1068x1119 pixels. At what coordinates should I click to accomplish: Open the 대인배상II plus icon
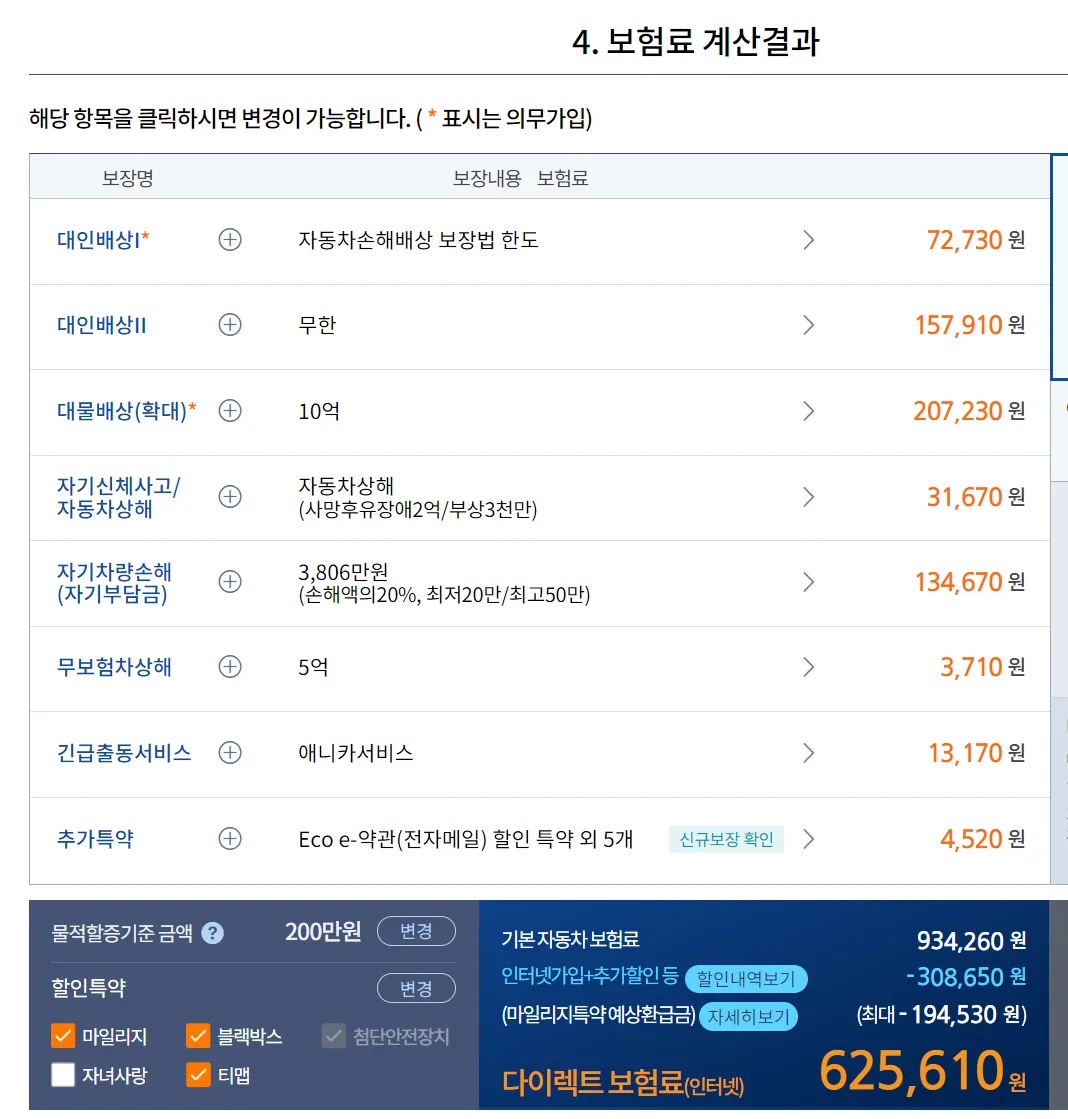coord(229,325)
